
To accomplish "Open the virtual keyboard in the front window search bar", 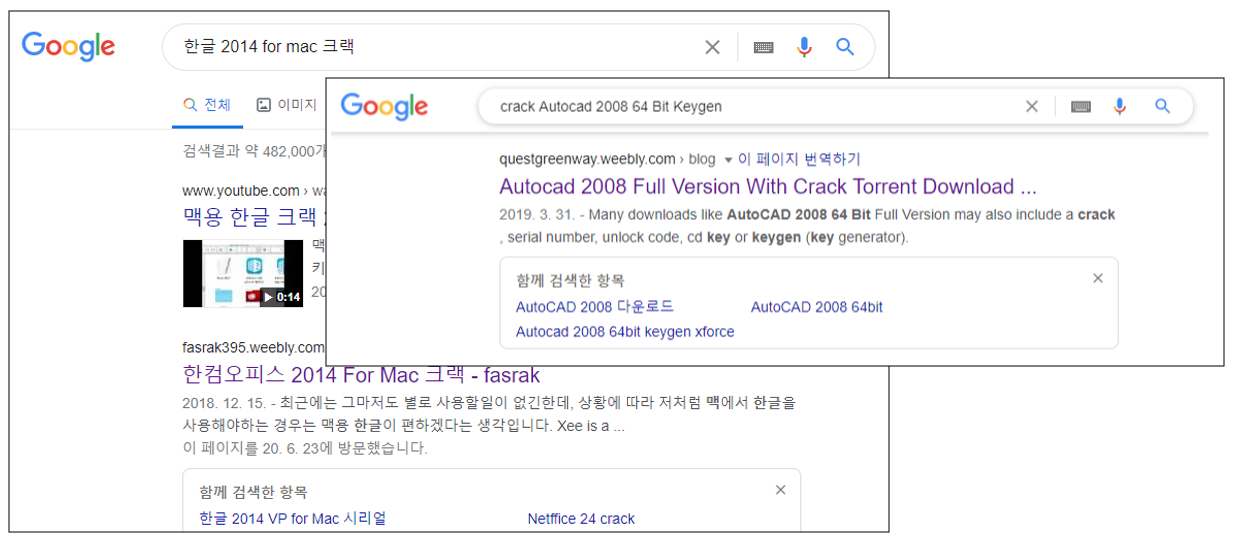I will click(1081, 106).
